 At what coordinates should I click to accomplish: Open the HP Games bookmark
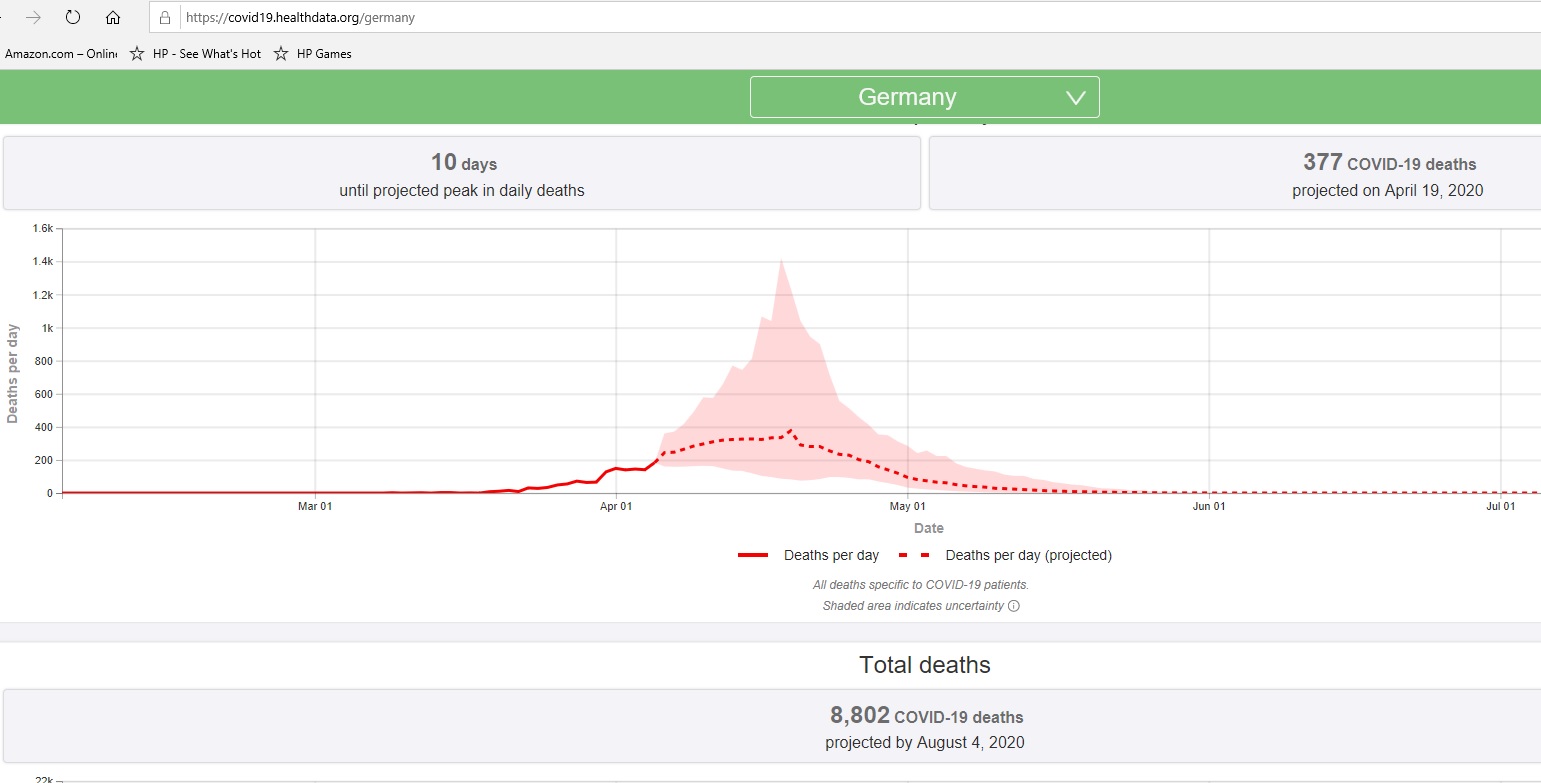click(x=324, y=54)
